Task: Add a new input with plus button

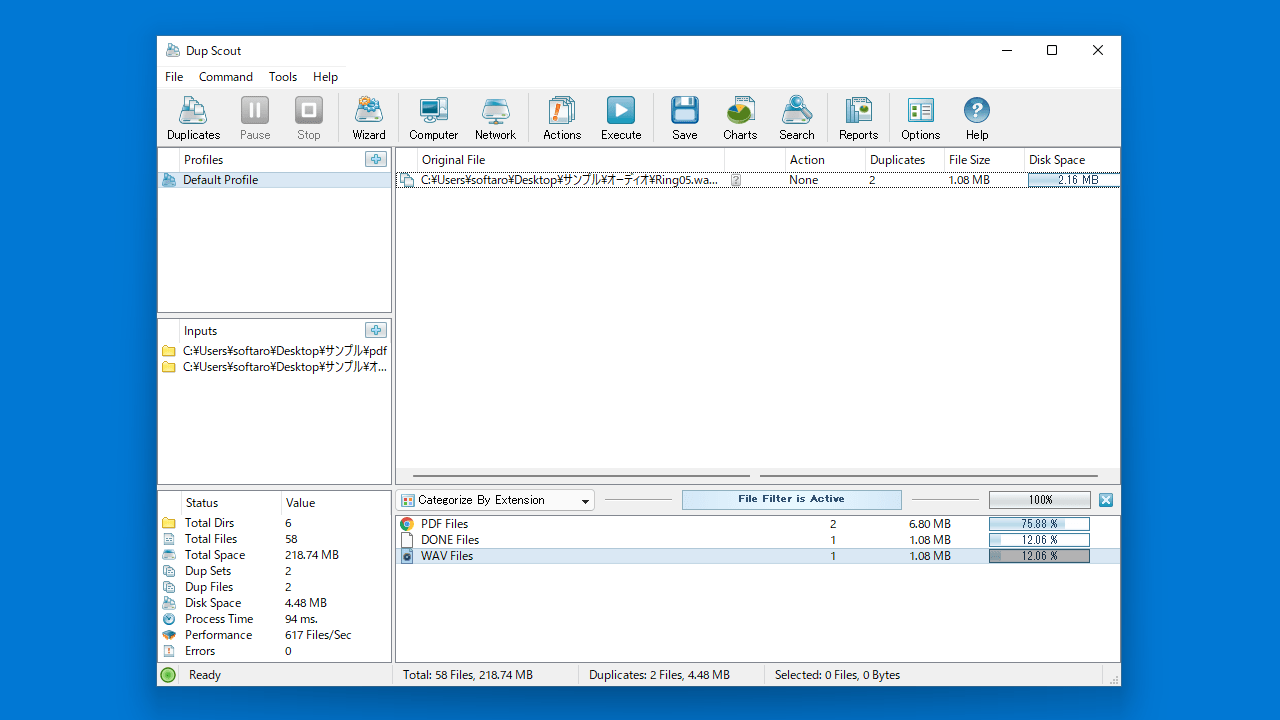Action: 375,330
